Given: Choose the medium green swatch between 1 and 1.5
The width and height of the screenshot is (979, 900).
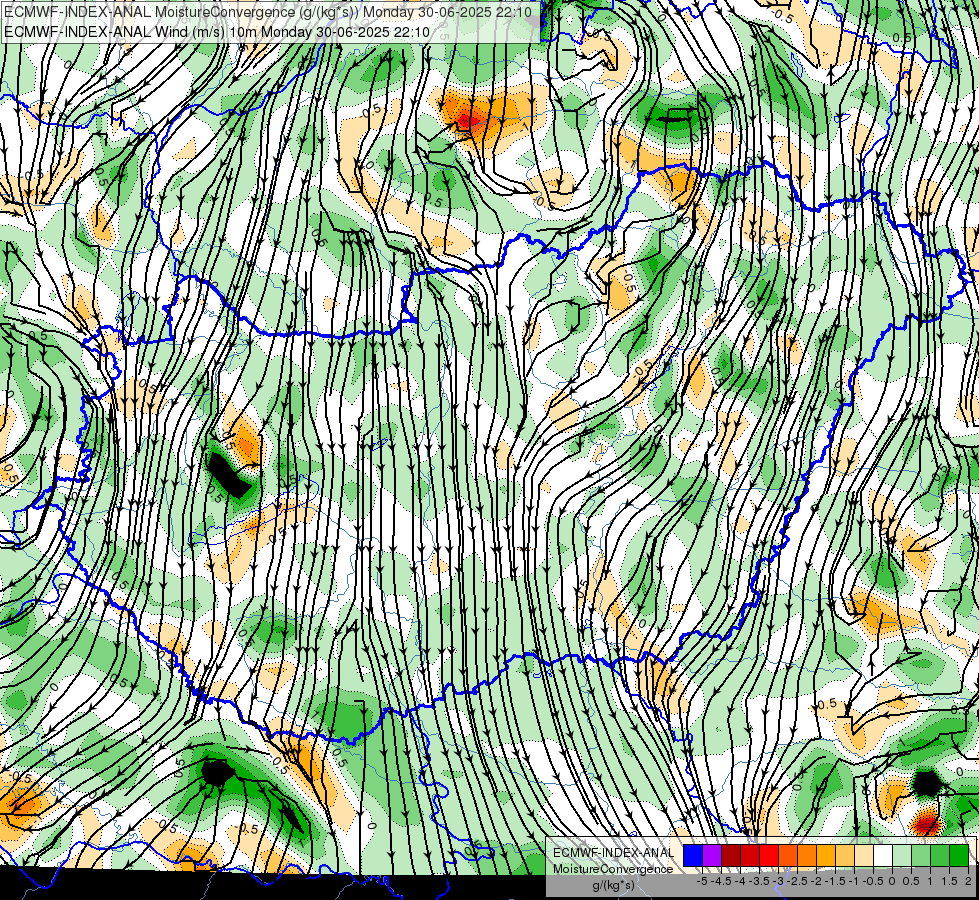Looking at the screenshot, I should coord(940,855).
